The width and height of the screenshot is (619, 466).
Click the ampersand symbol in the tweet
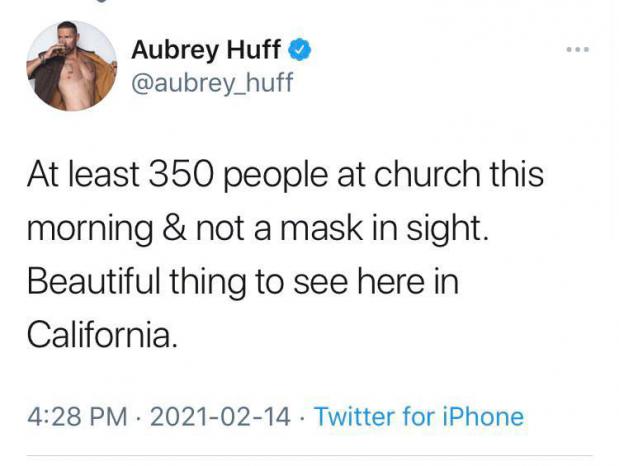click(x=174, y=228)
